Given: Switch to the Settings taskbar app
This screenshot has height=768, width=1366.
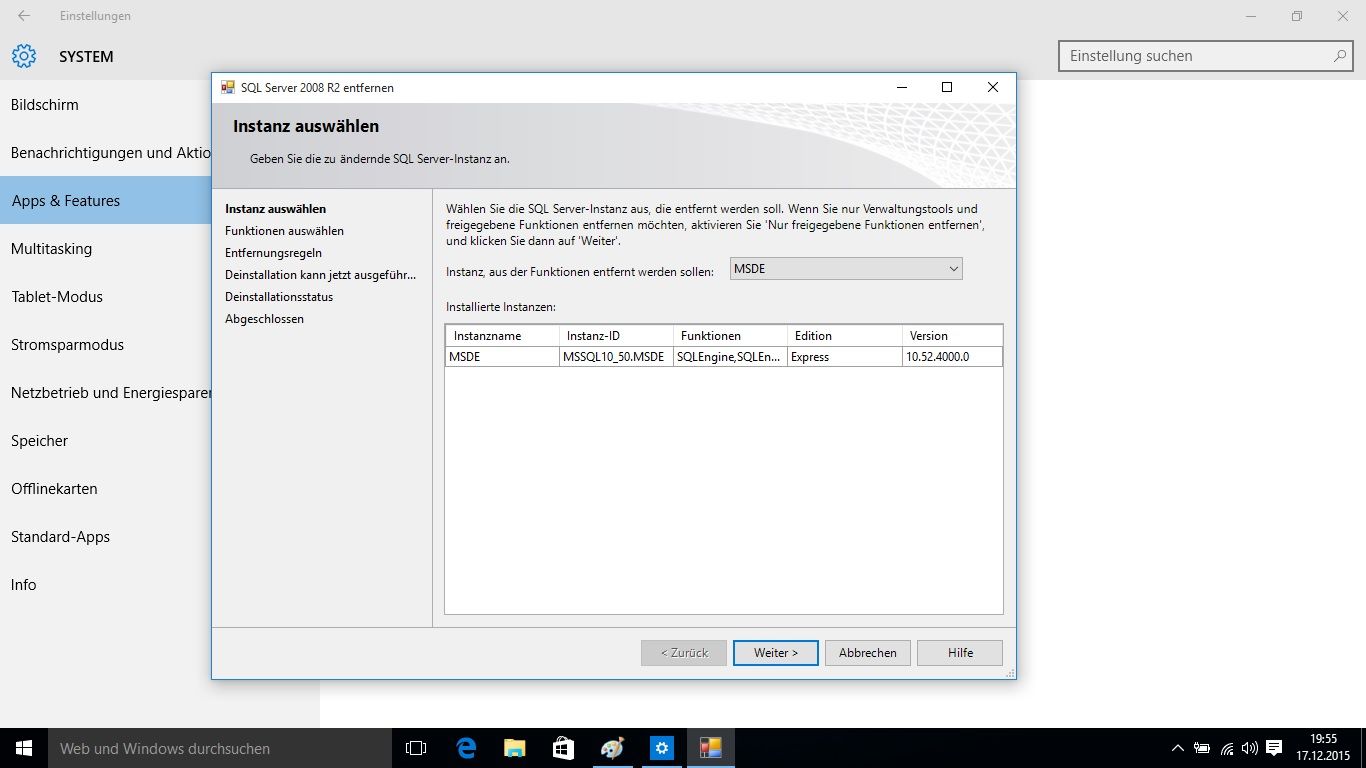Looking at the screenshot, I should point(661,748).
